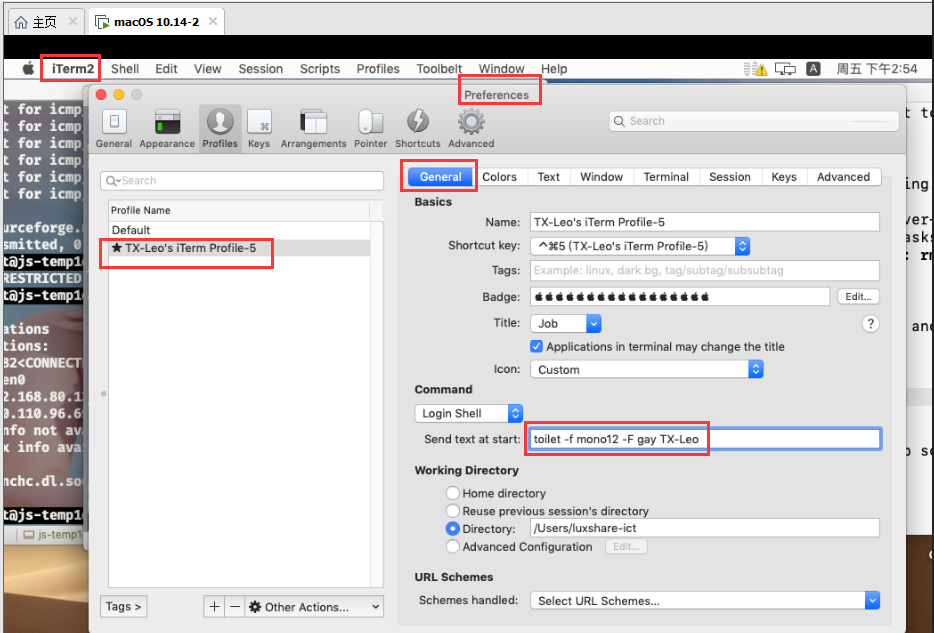
Task: Open the Session menu
Action: tap(260, 68)
